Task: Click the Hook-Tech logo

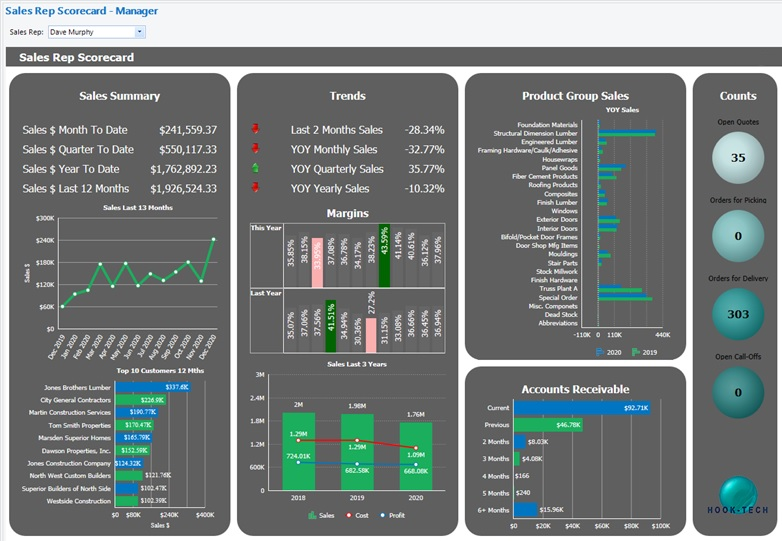Action: (738, 496)
